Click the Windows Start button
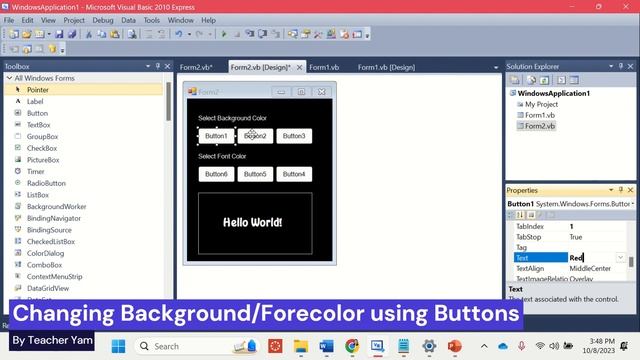Image resolution: width=640 pixels, height=360 pixels. pos(118,346)
